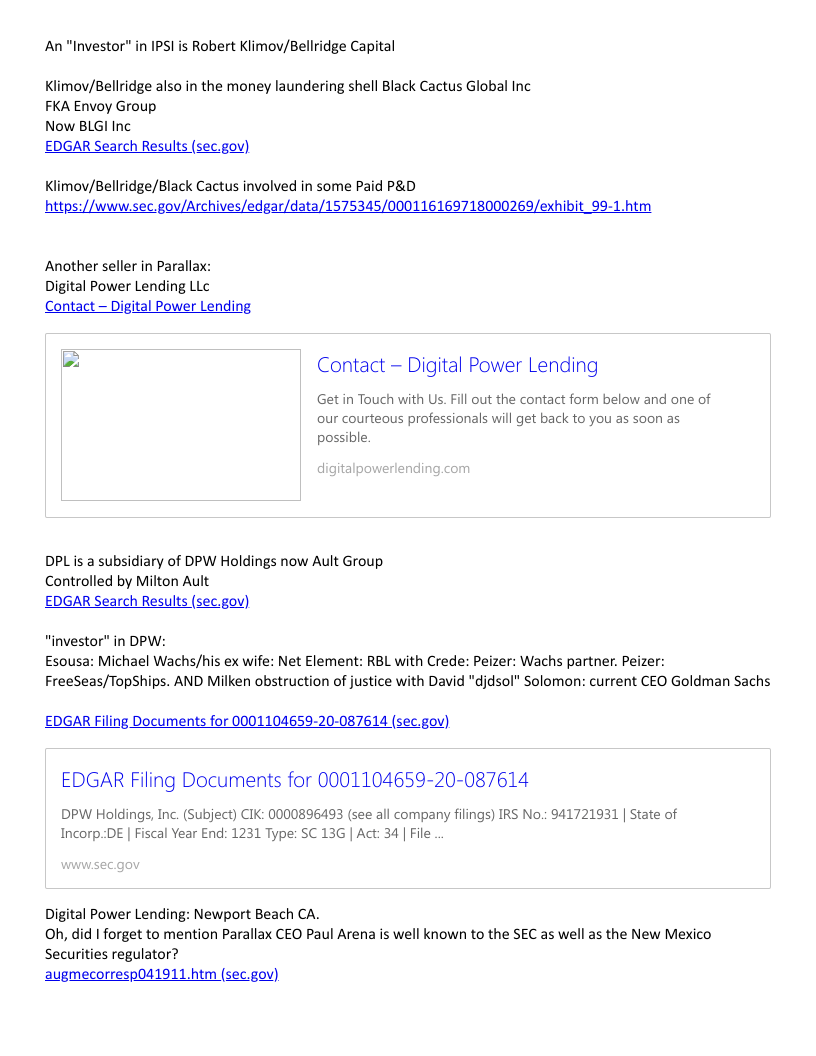
Task: Open EDGAR Search Results link under BLGI Inc
Action: coord(147,146)
